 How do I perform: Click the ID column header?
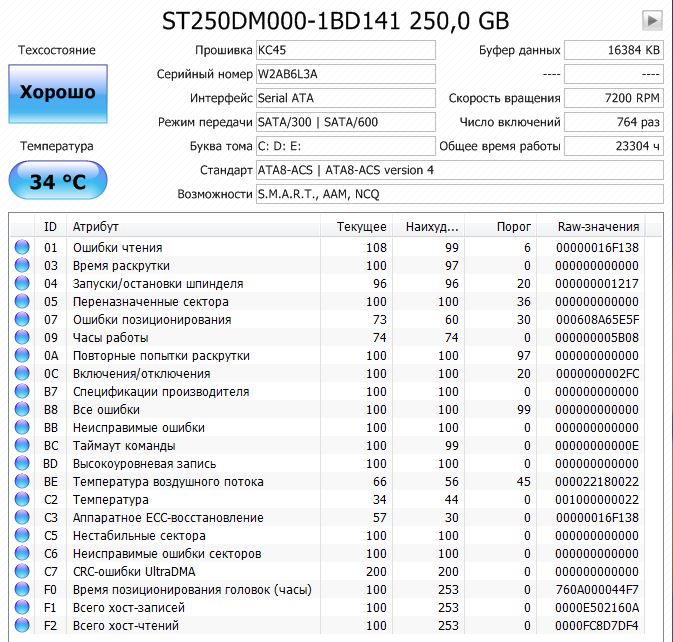(50, 226)
